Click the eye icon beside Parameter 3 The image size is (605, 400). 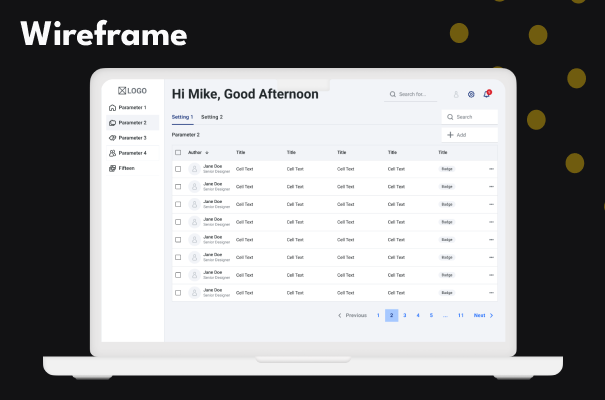[x=112, y=138]
